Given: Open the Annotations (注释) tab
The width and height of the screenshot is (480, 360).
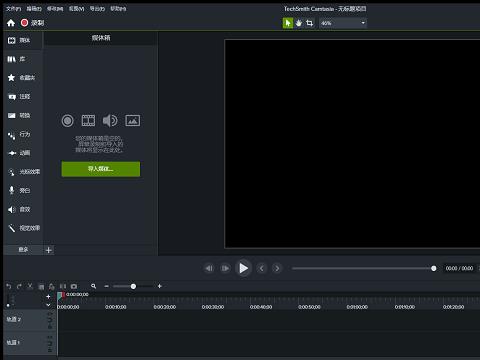Looking at the screenshot, I should pyautogui.click(x=23, y=97).
